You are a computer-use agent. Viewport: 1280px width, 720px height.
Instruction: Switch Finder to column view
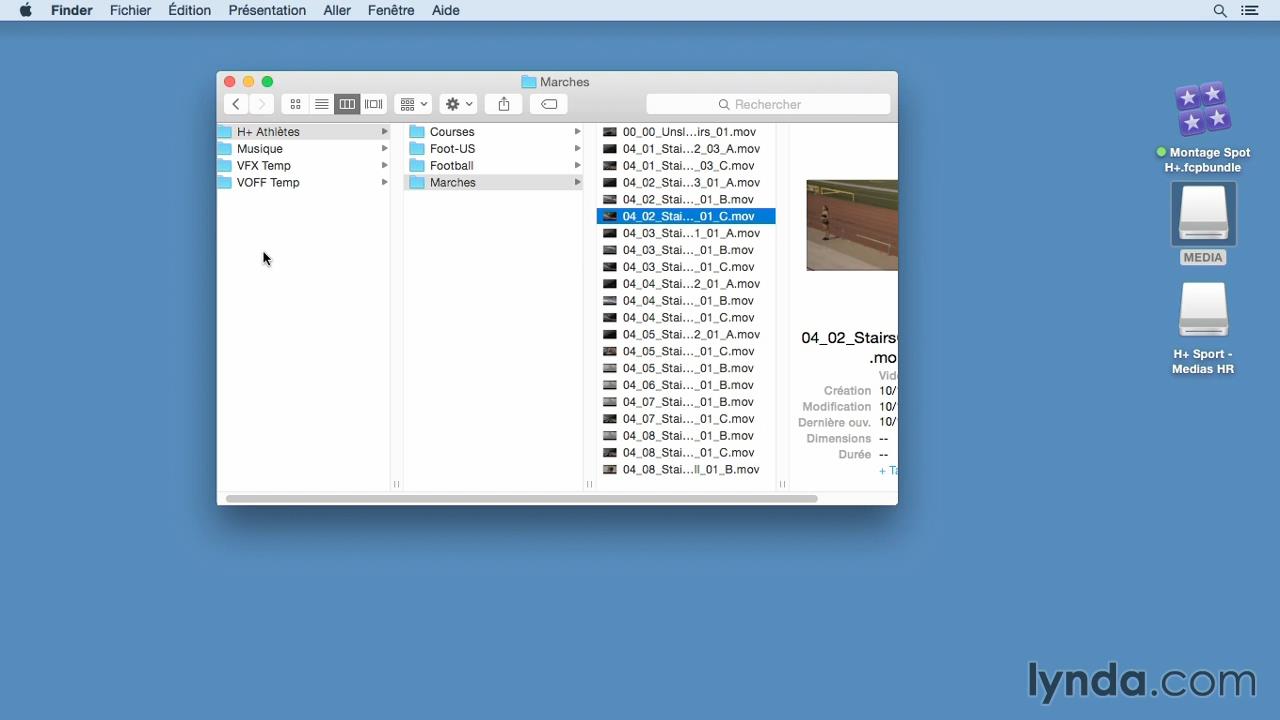347,104
